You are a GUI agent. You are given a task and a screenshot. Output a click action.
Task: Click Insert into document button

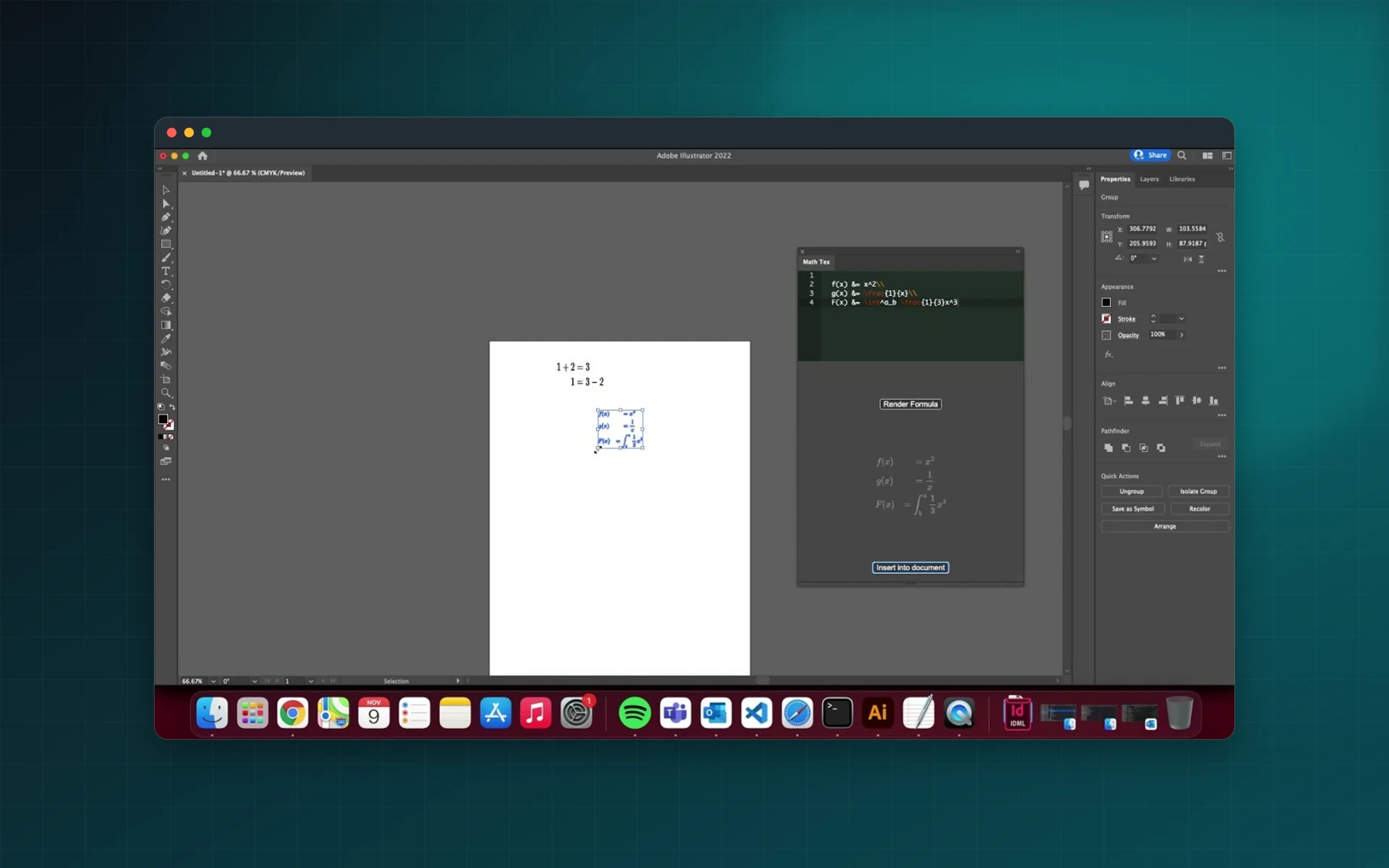(910, 568)
